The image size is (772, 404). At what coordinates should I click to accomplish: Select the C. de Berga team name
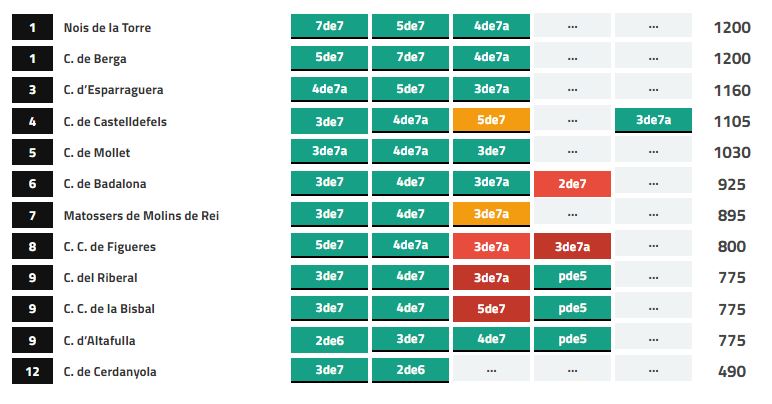point(95,59)
